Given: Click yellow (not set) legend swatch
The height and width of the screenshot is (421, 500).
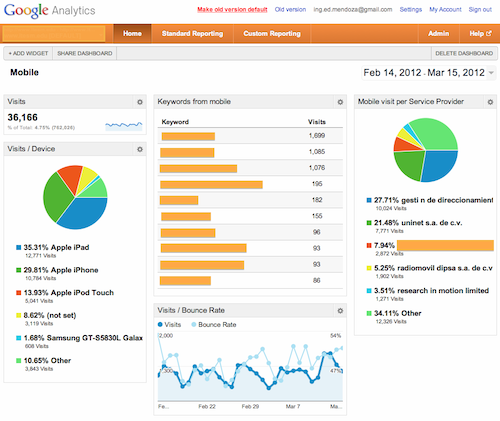Looking at the screenshot, I should [x=19, y=316].
